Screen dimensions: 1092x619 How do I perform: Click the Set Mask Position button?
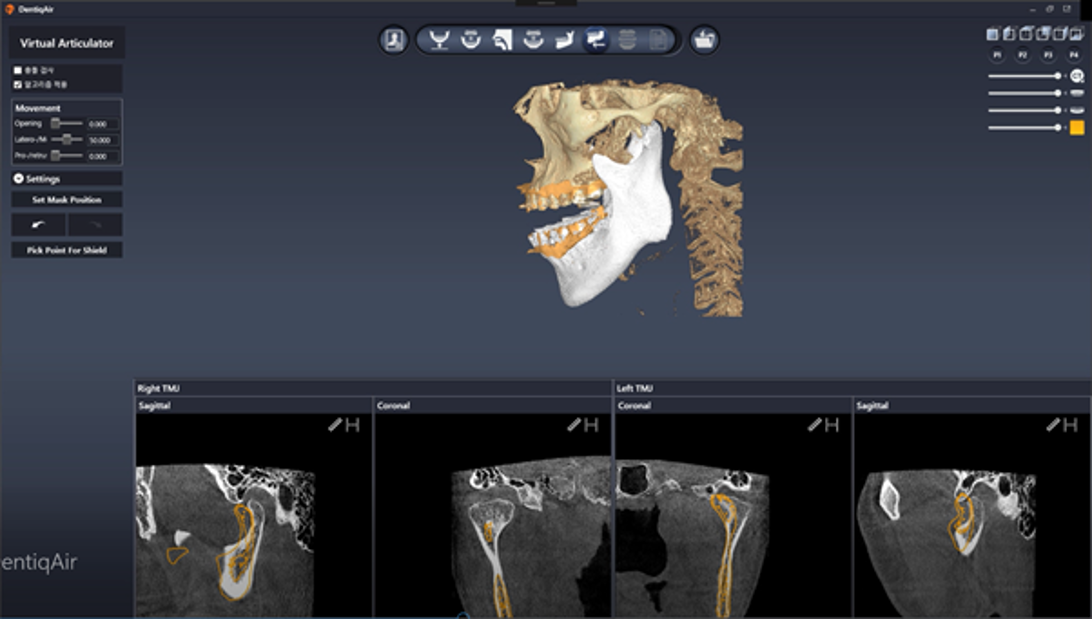(67, 200)
